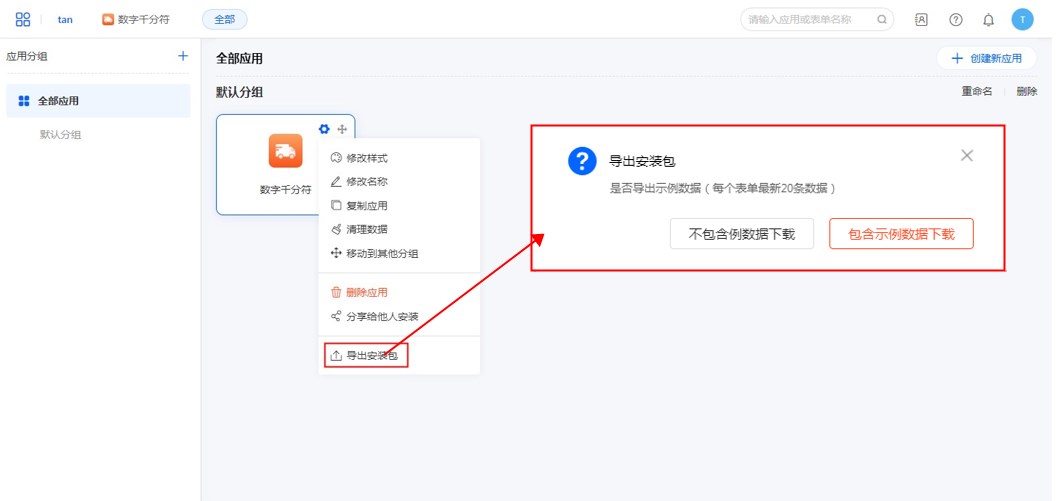Click 包含示例数据下载 button
The height and width of the screenshot is (501, 1059).
pos(901,234)
